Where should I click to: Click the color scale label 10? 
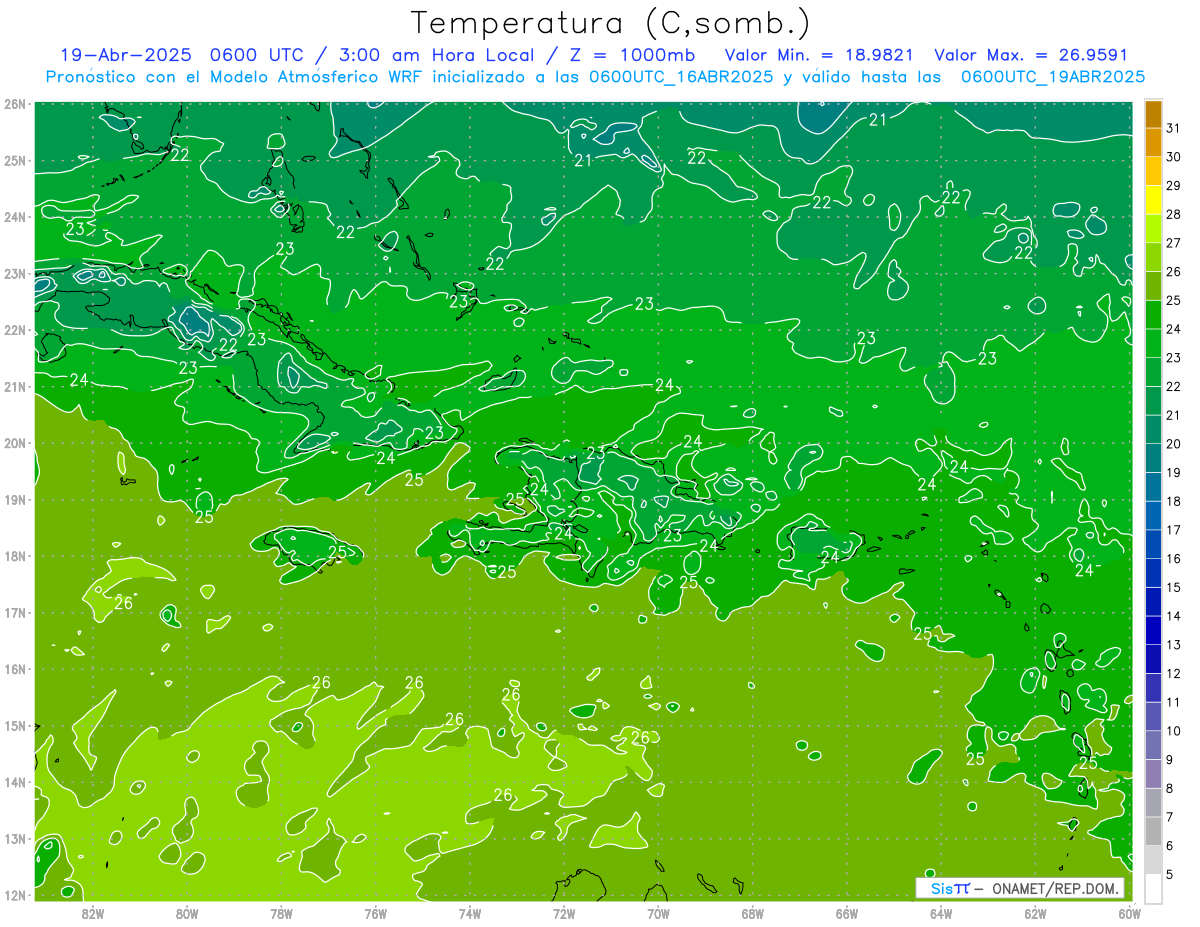1174,731
